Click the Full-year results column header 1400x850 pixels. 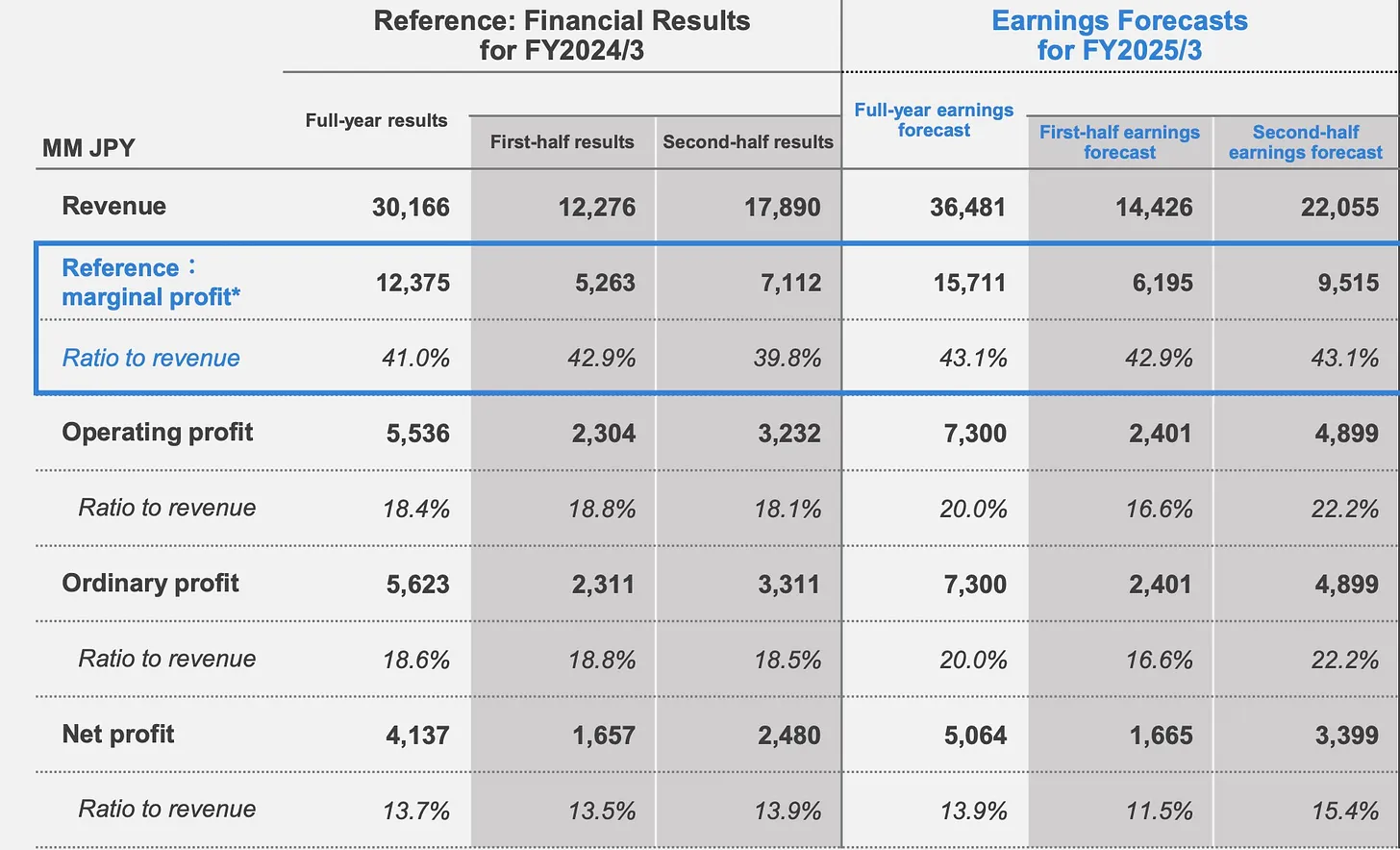(x=376, y=120)
